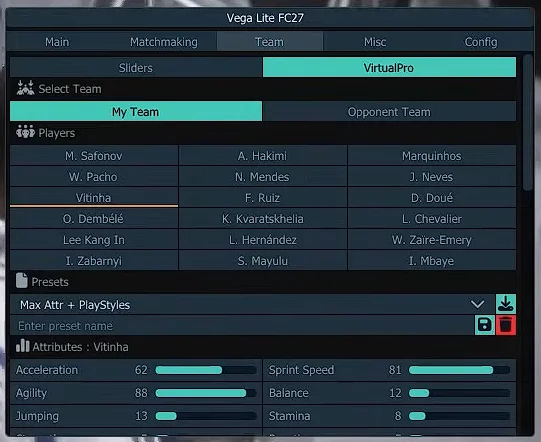Screen dimensions: 541x442
Task: Open the Matchmaking tab
Action: pyautogui.click(x=164, y=42)
